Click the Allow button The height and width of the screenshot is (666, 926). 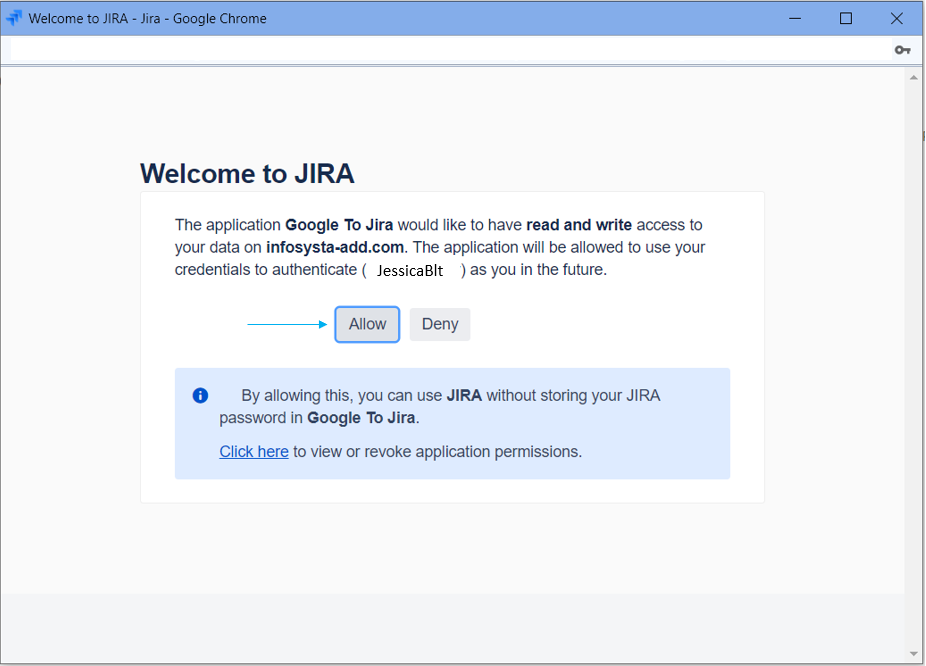367,324
